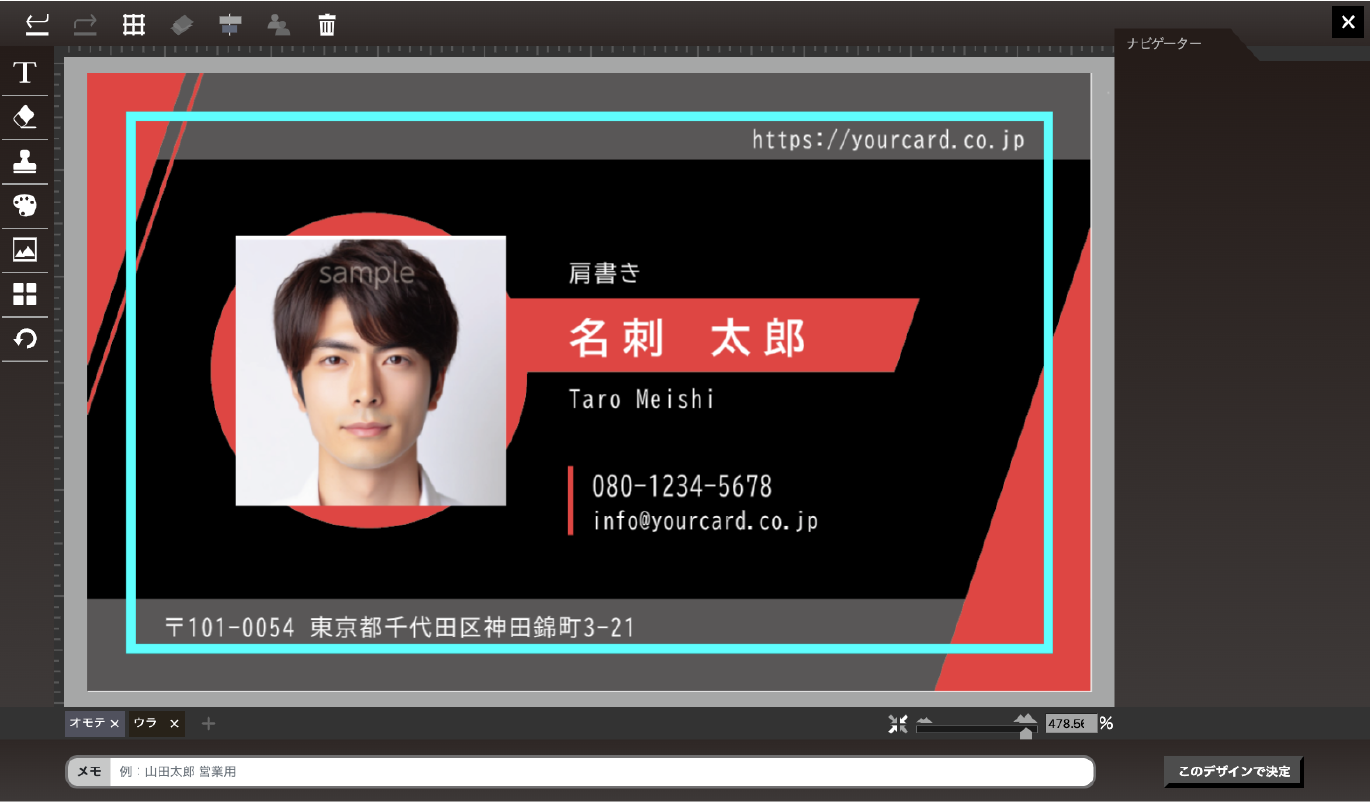Open the color palette tool
The image size is (1370, 803).
click(x=24, y=206)
